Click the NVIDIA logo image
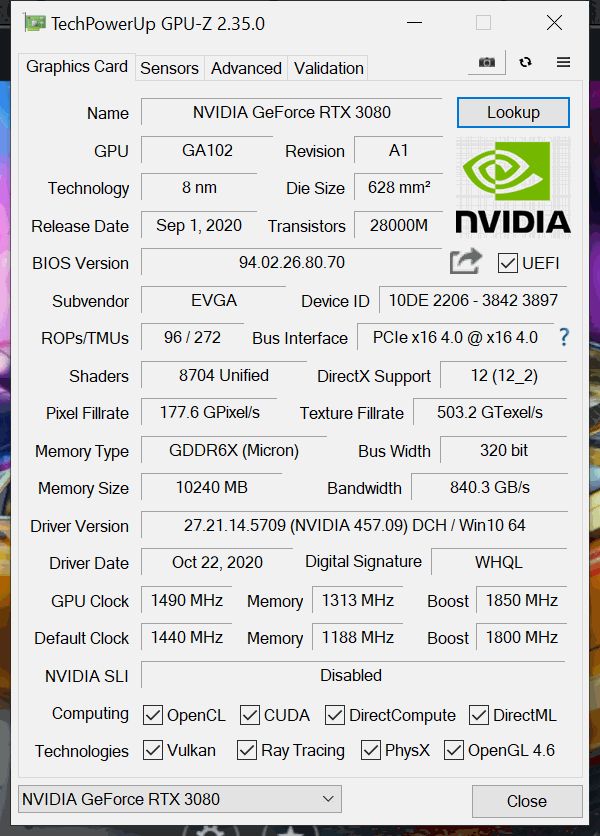The width and height of the screenshot is (600, 836). coord(513,186)
